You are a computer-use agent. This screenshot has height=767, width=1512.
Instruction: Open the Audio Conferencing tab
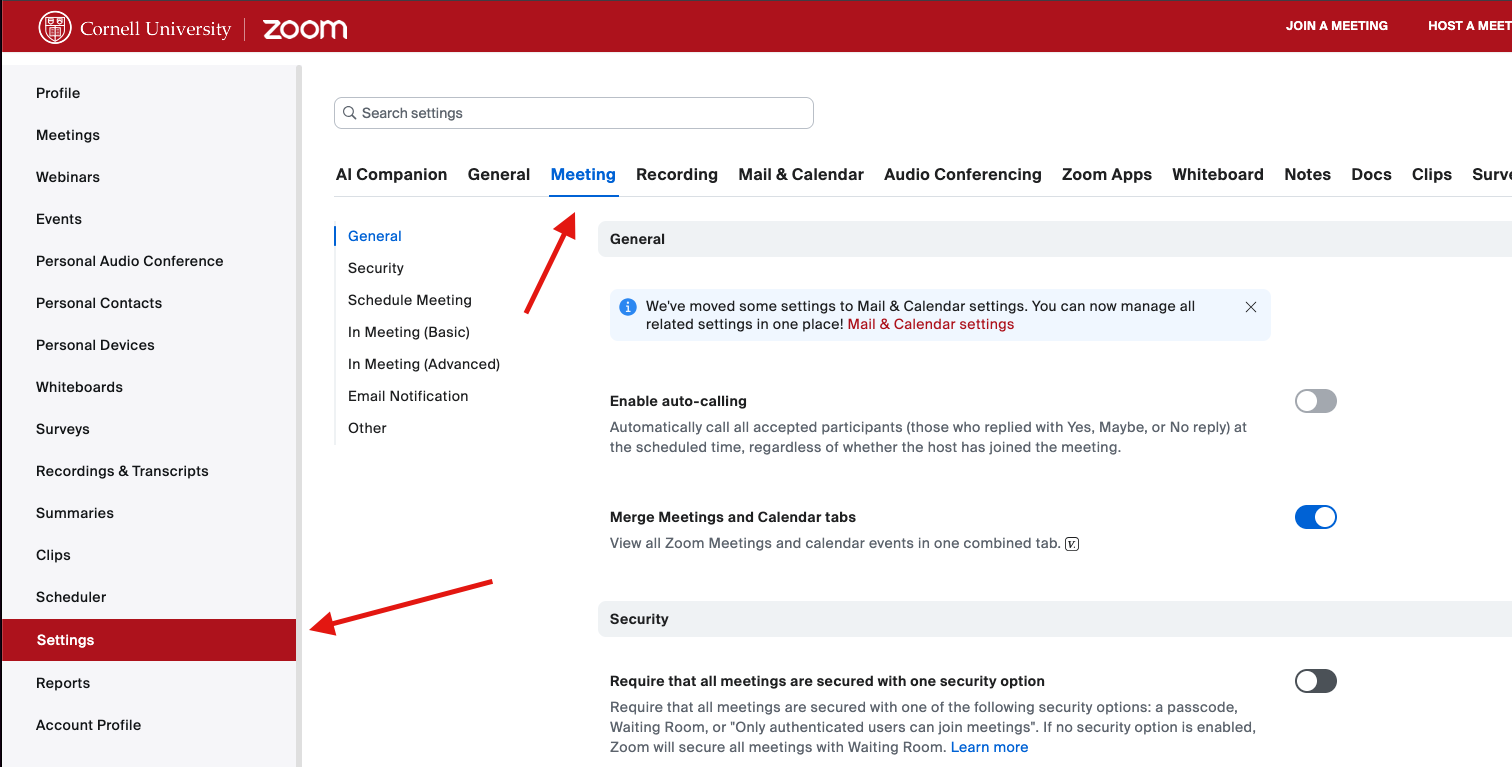(x=962, y=174)
